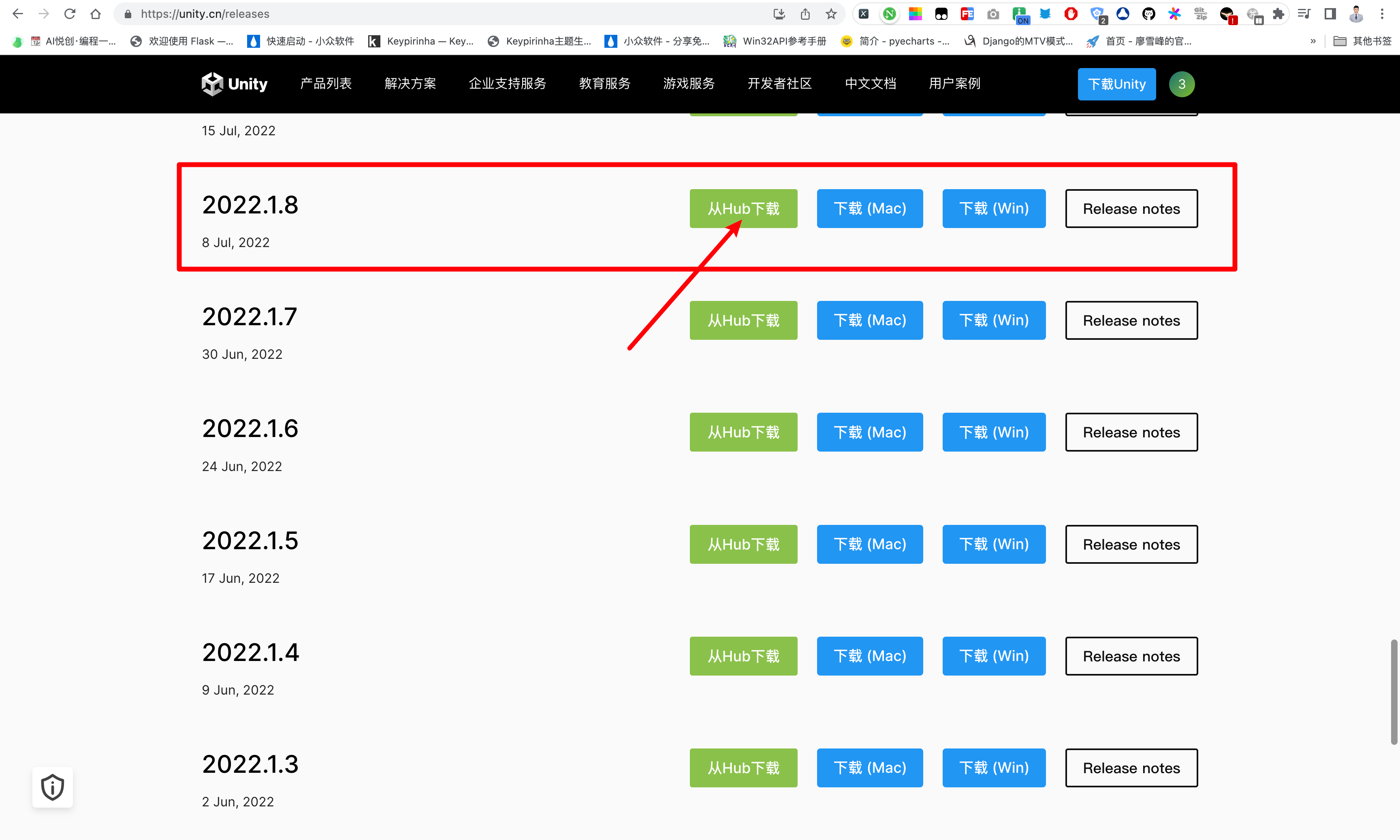Image resolution: width=1400 pixels, height=840 pixels.
Task: Open the cookie privacy shield badge
Action: (53, 787)
